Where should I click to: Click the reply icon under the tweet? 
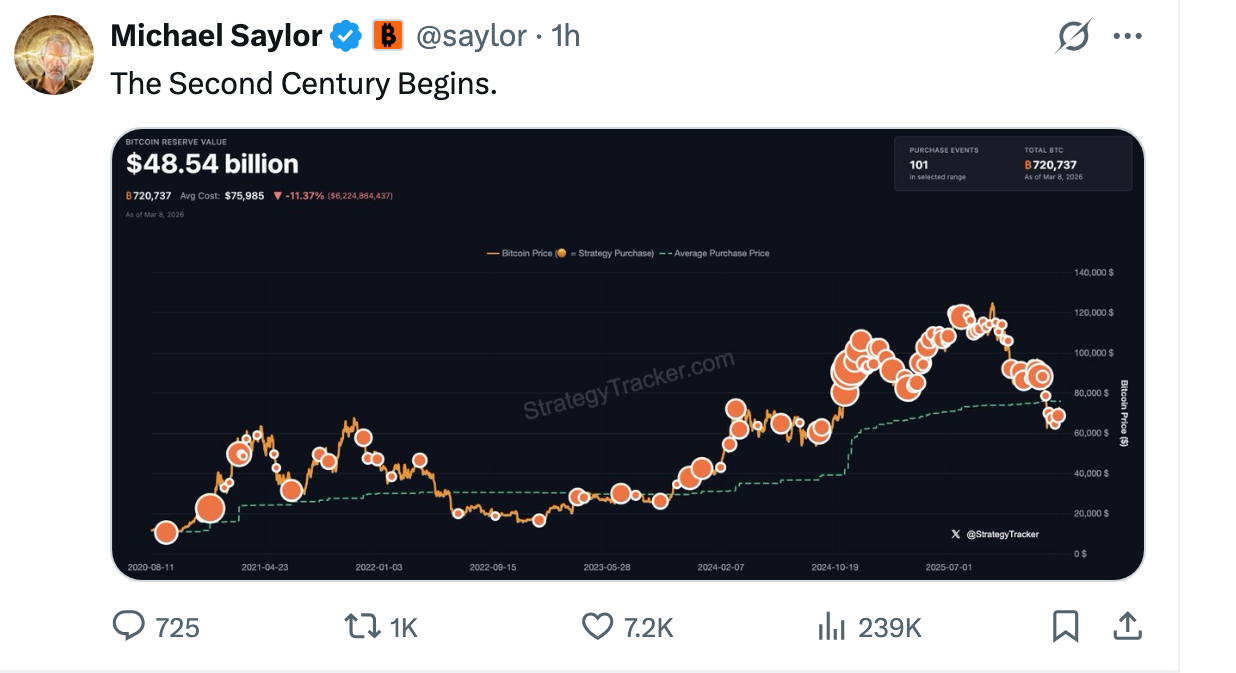(x=131, y=626)
